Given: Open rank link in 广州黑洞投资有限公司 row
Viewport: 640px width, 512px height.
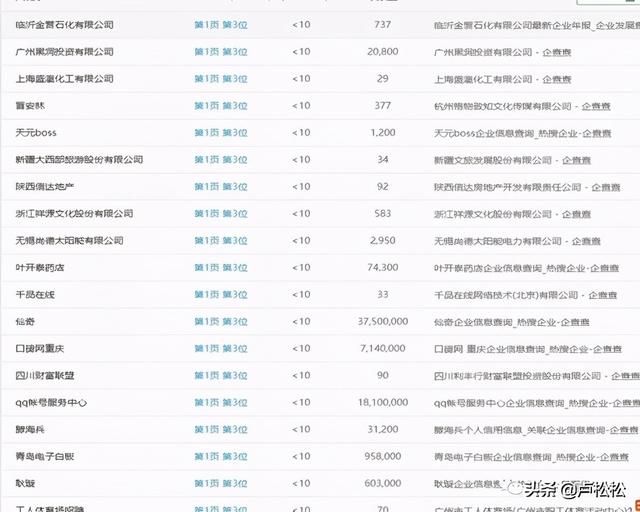Looking at the screenshot, I should pyautogui.click(x=221, y=52).
